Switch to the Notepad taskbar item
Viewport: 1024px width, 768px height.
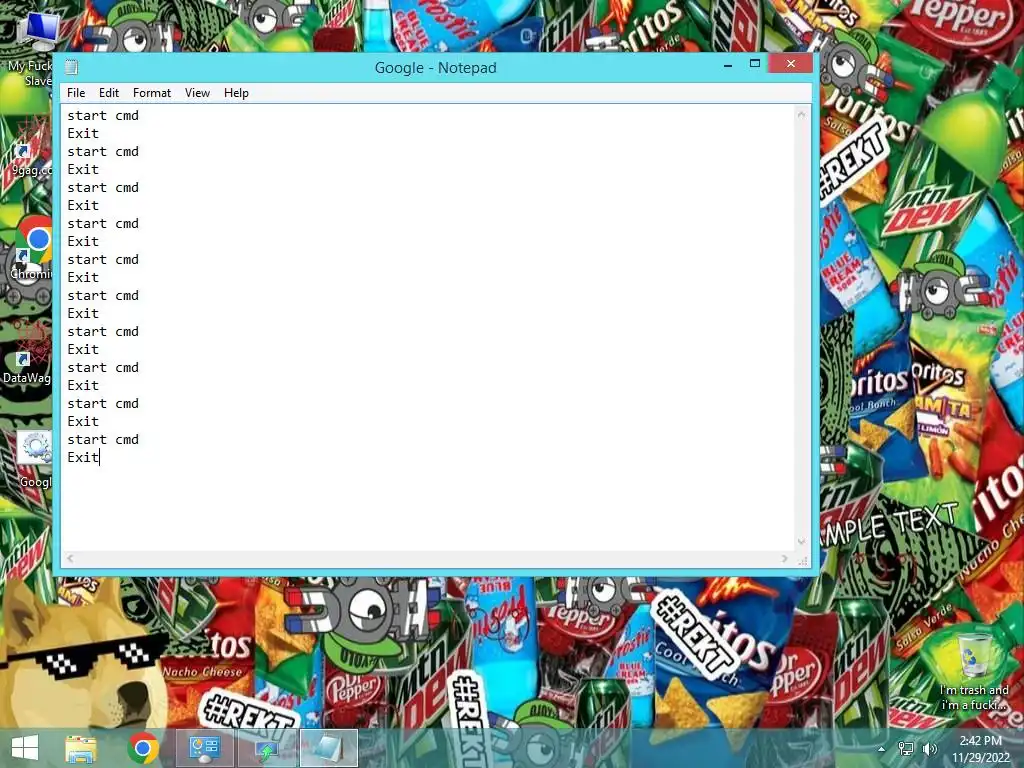coord(328,748)
